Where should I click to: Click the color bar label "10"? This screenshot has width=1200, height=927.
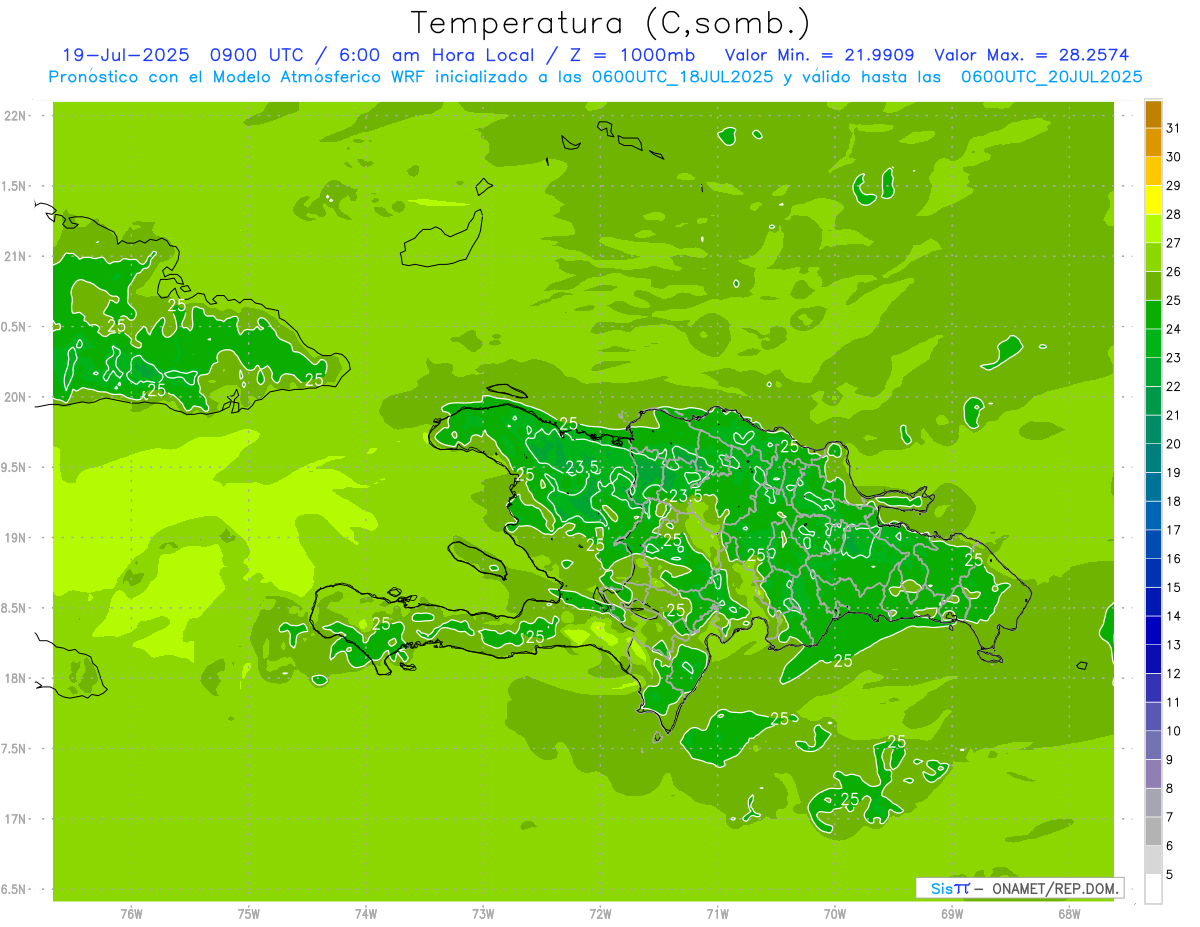click(x=1174, y=731)
